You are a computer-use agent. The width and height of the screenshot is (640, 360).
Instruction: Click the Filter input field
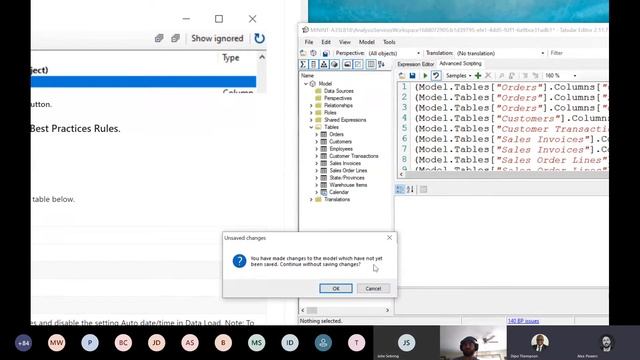click(578, 53)
